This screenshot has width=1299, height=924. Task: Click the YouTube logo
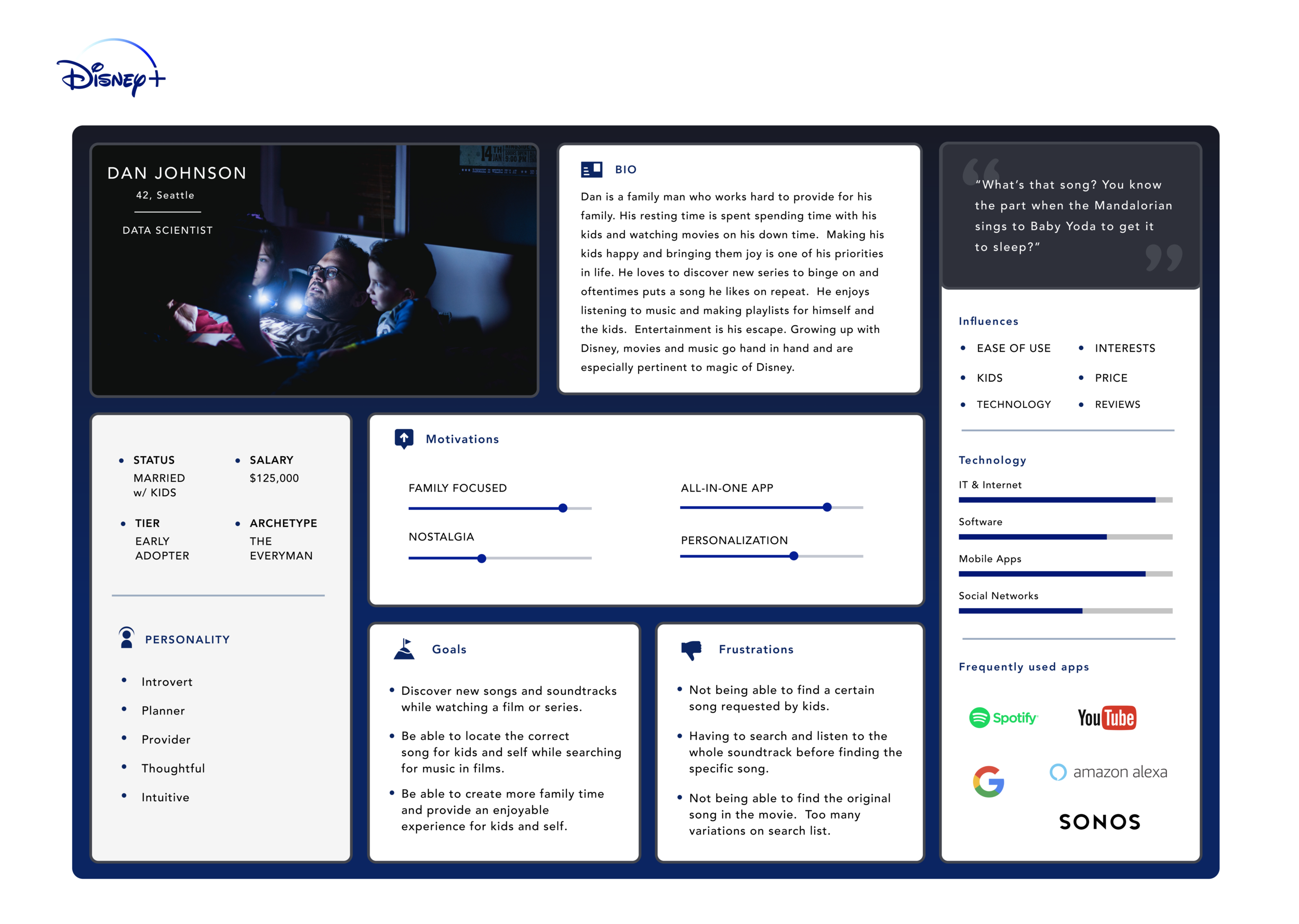pyautogui.click(x=1106, y=718)
